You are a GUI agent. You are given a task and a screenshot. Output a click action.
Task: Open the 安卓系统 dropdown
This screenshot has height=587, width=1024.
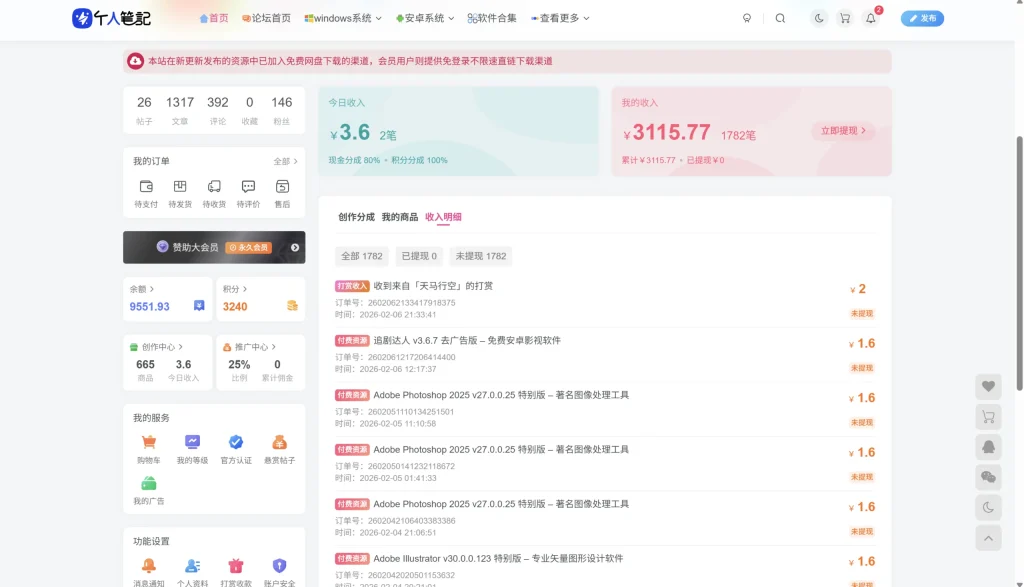tap(424, 18)
